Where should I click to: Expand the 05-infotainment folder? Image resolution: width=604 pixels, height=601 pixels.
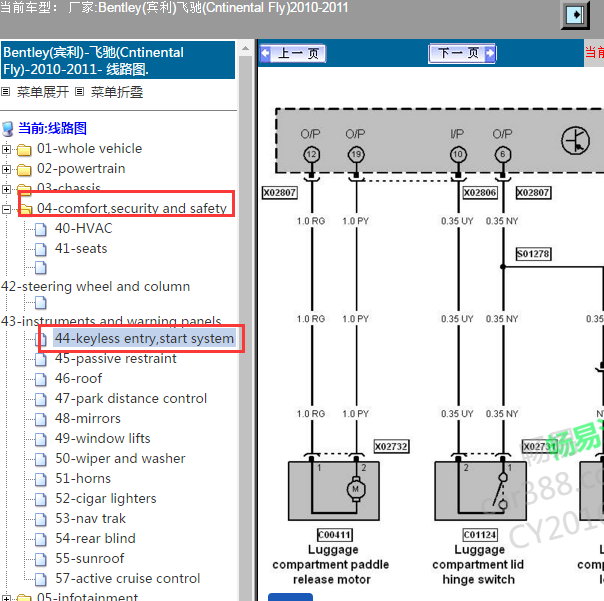coord(6,598)
